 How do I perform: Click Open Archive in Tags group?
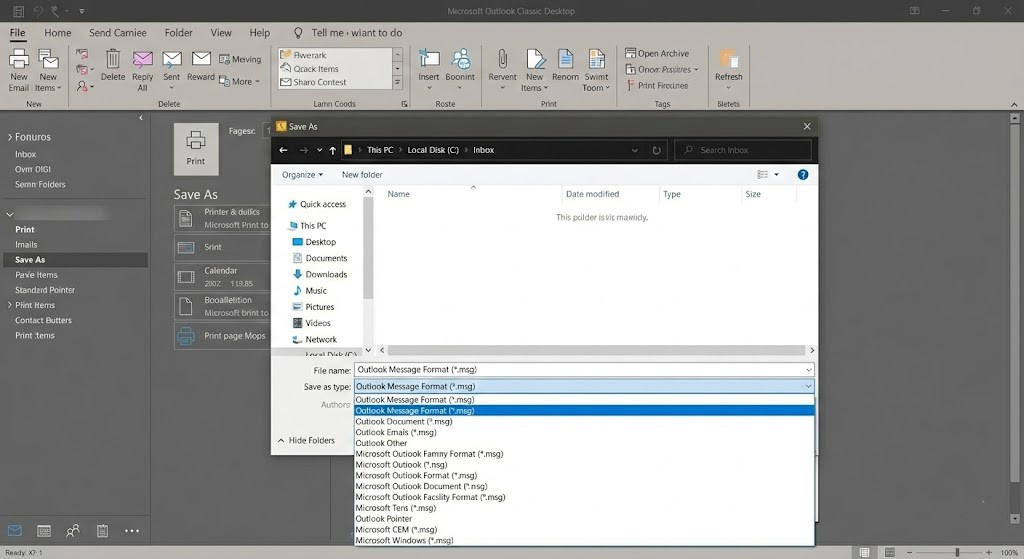click(x=657, y=54)
